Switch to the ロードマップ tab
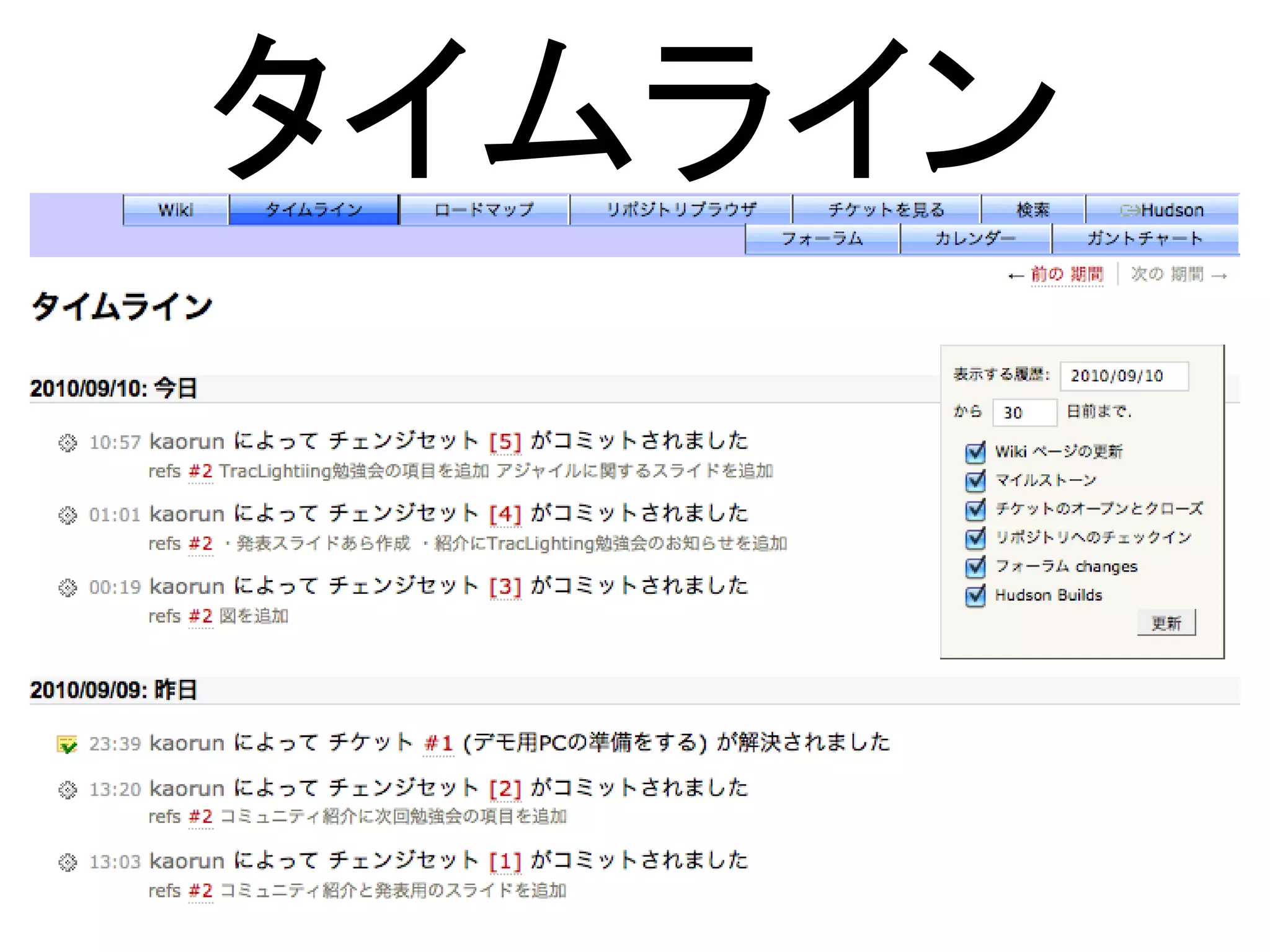 coord(484,210)
